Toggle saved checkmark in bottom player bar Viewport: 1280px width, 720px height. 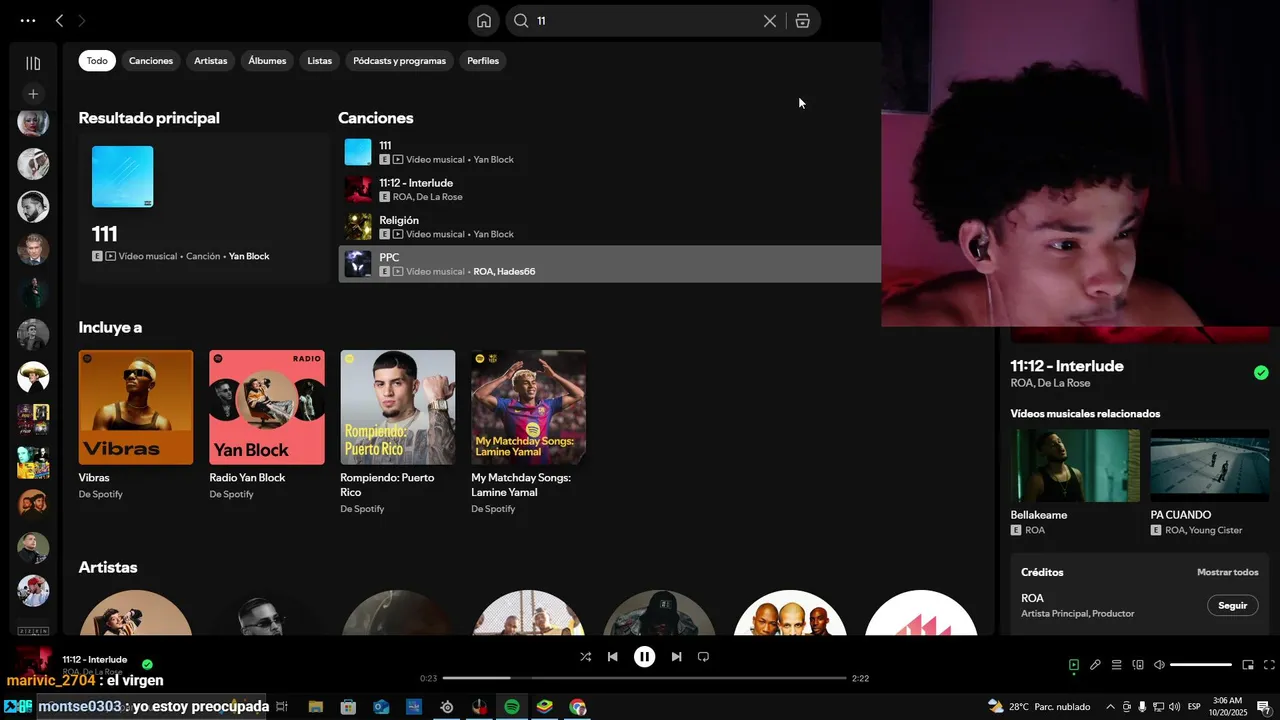click(x=147, y=664)
